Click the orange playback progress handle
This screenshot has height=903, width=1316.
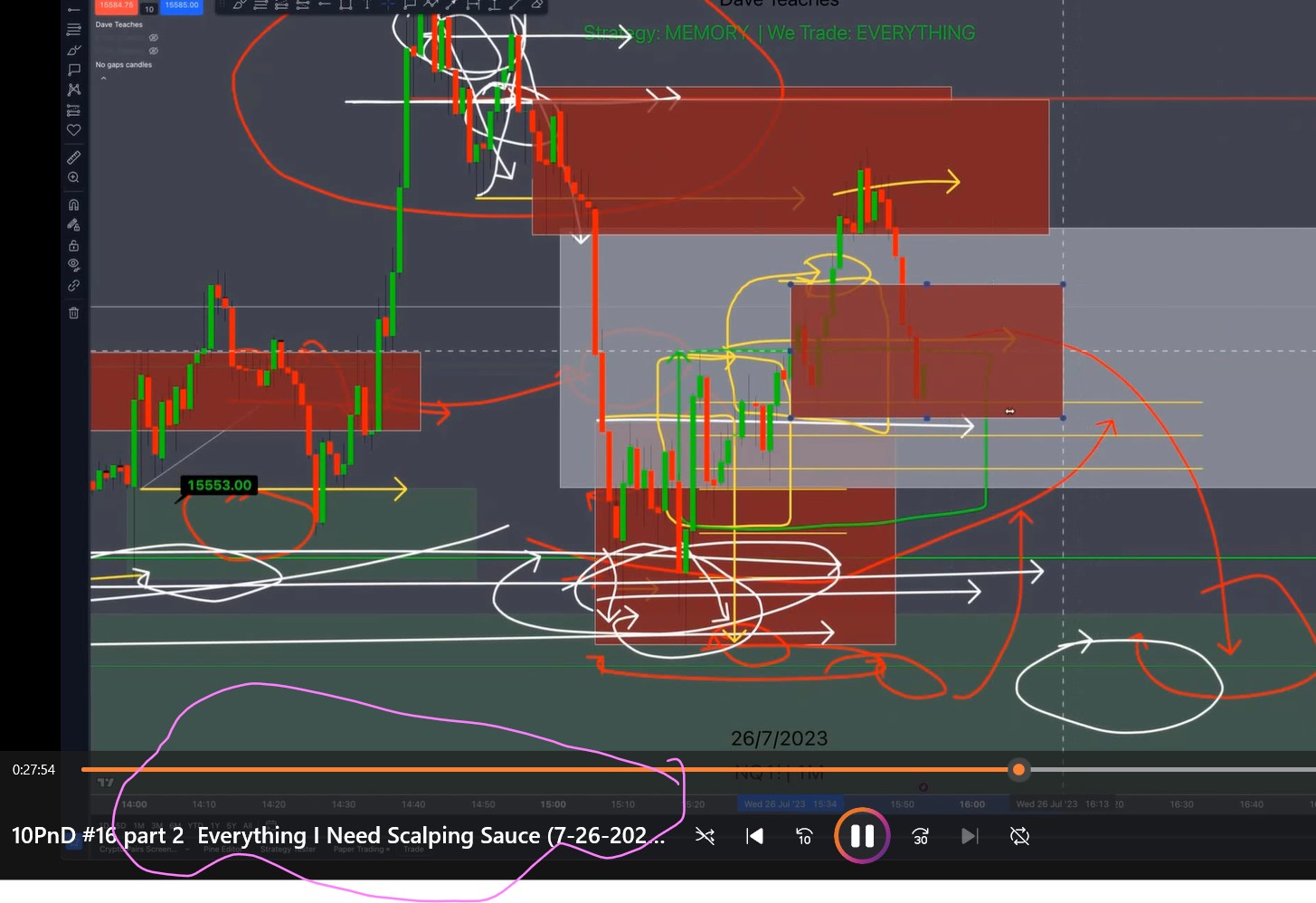coord(1019,770)
